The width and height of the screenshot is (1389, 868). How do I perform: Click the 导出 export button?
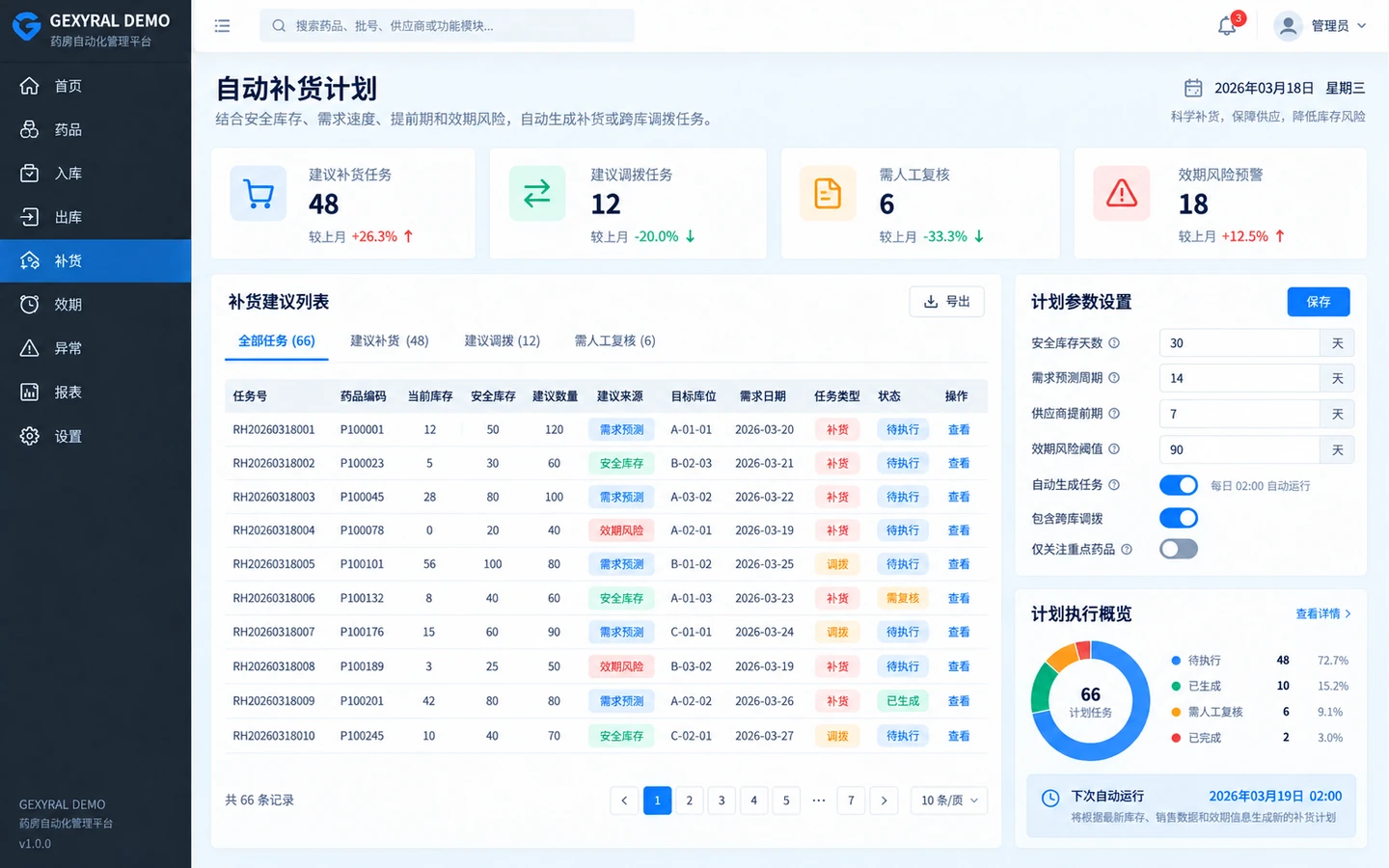[947, 302]
